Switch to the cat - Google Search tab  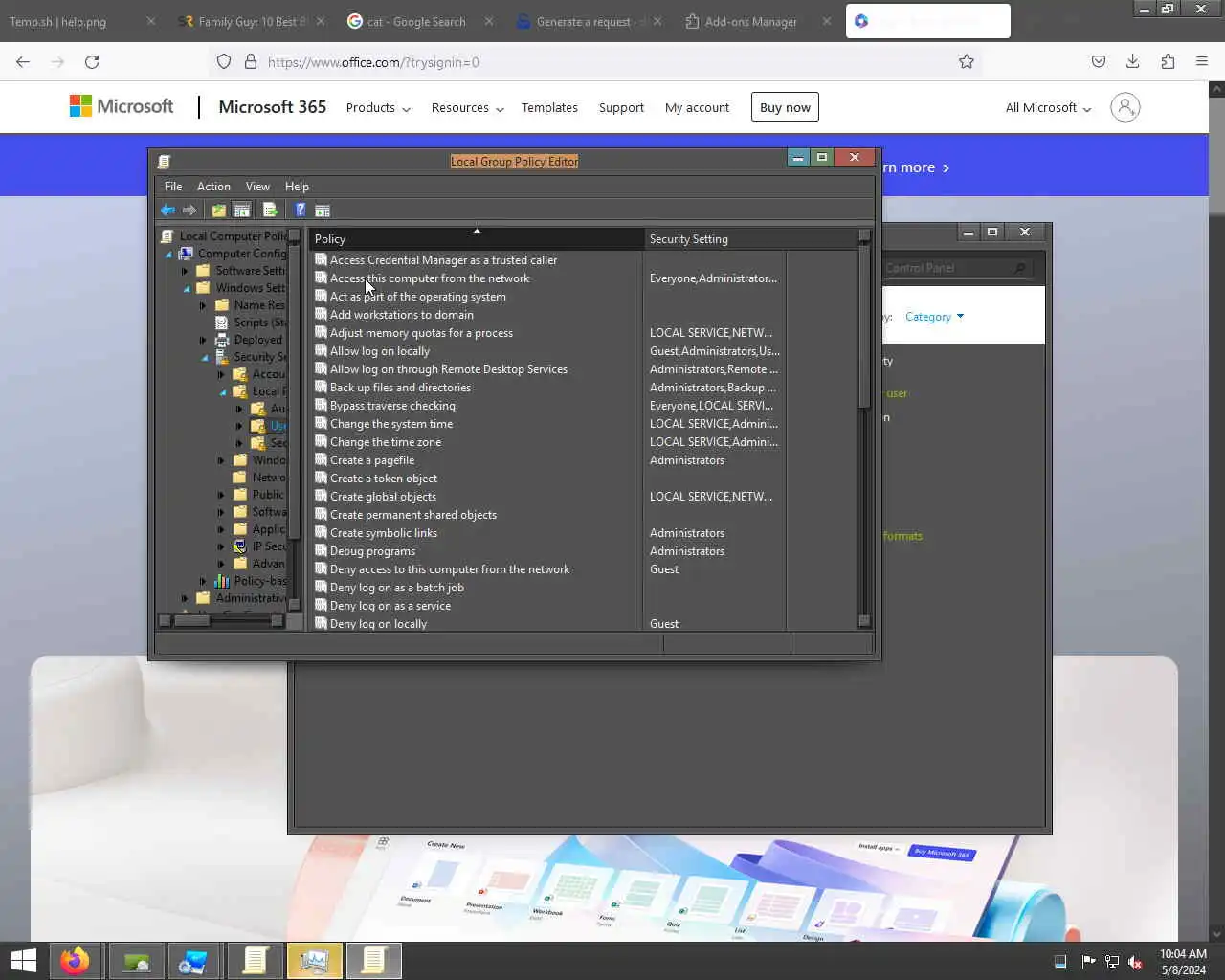[x=419, y=21]
